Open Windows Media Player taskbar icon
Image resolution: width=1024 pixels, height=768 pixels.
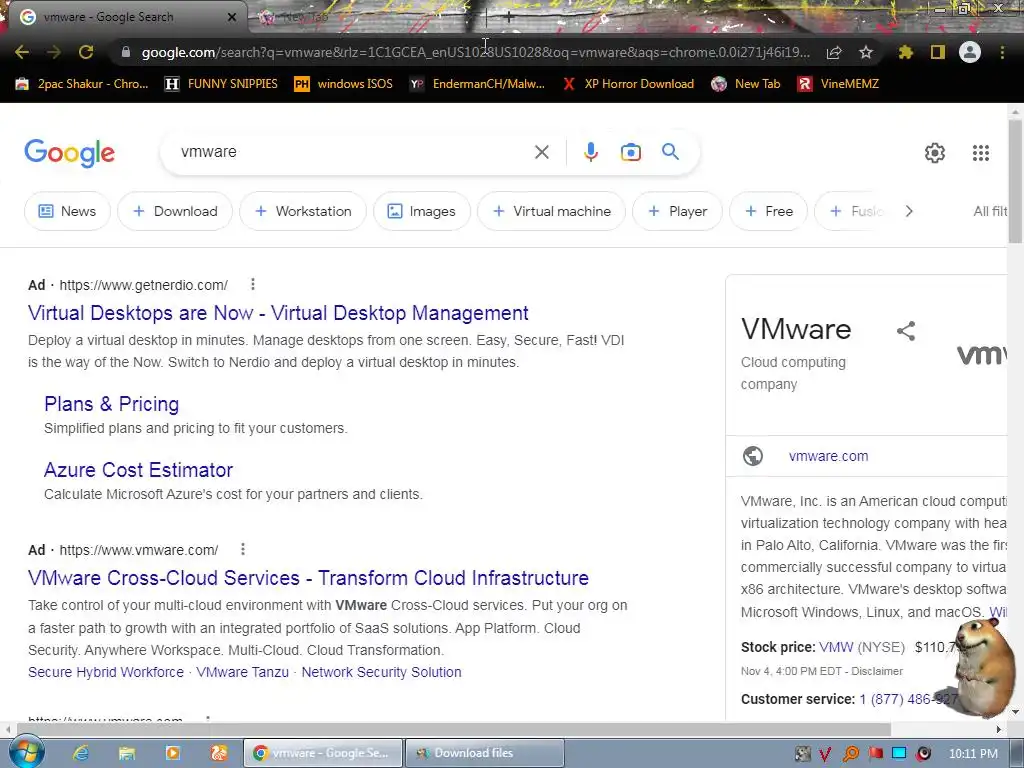(x=173, y=753)
